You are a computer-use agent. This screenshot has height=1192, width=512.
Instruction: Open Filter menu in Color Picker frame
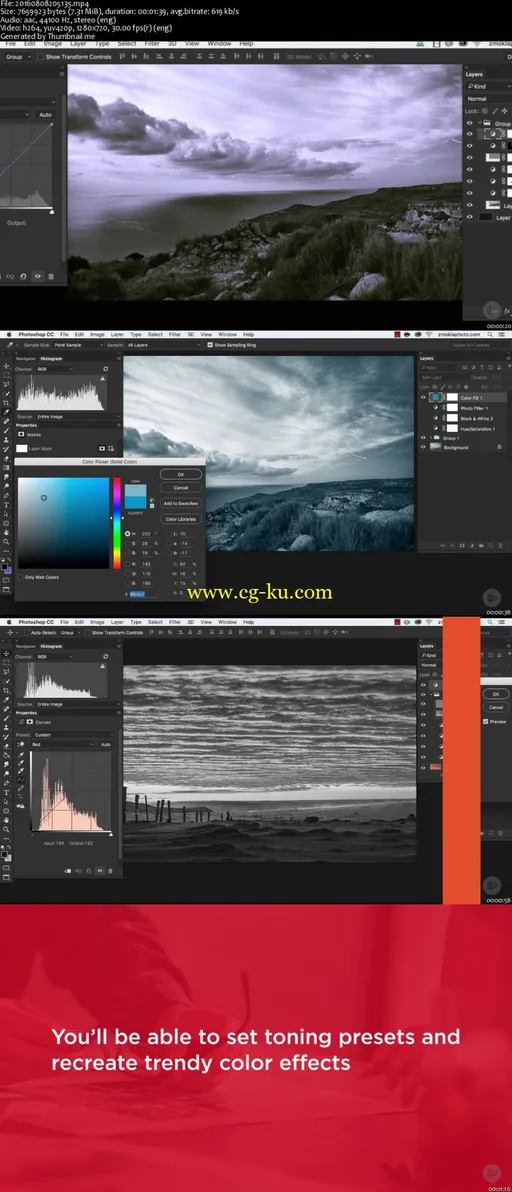(x=175, y=334)
